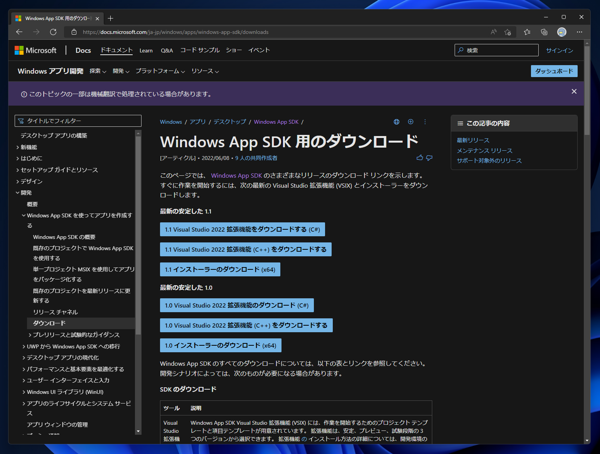Select Windows App SDK の概要 in sidebar

64,237
